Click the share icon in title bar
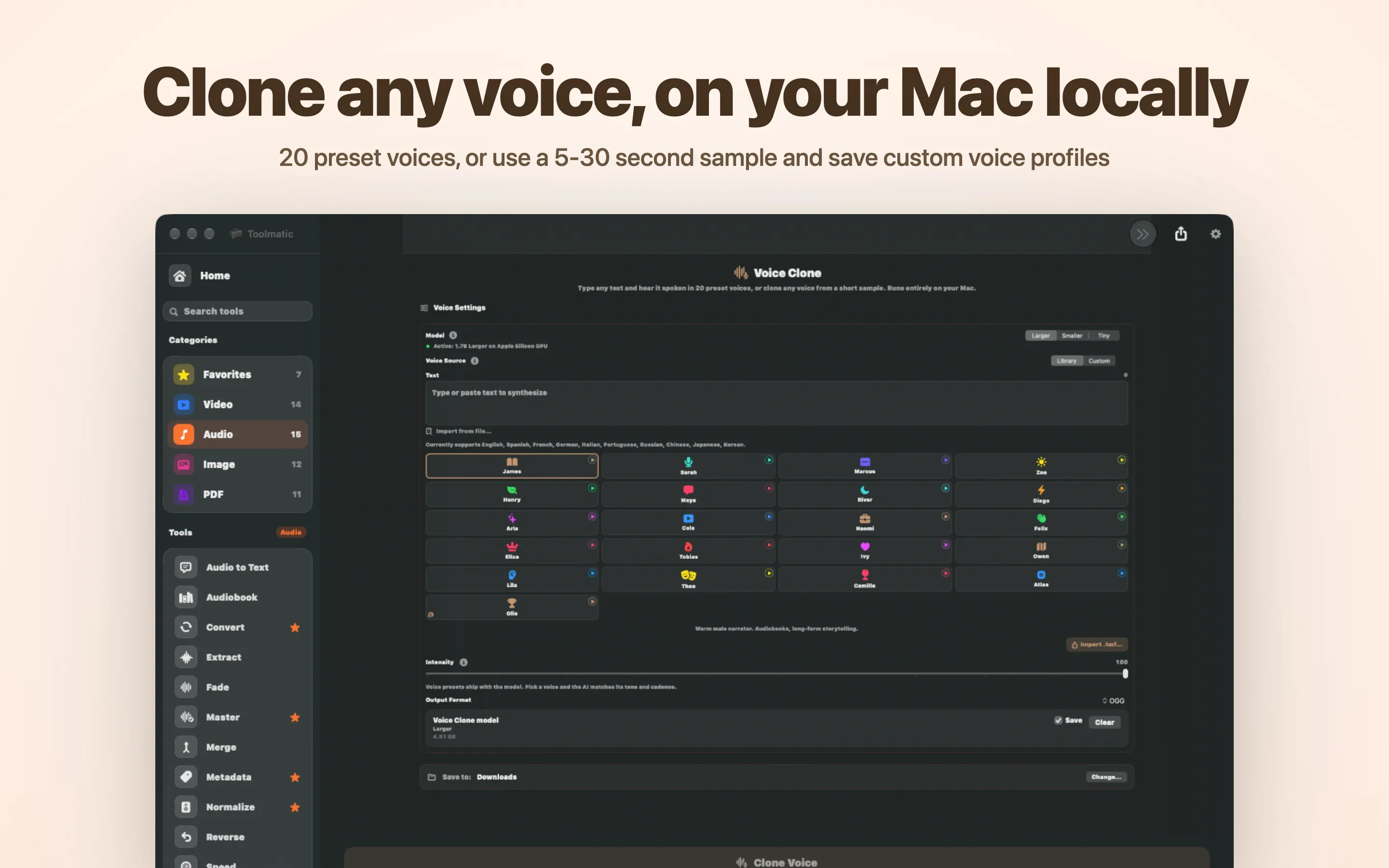 coord(1180,234)
